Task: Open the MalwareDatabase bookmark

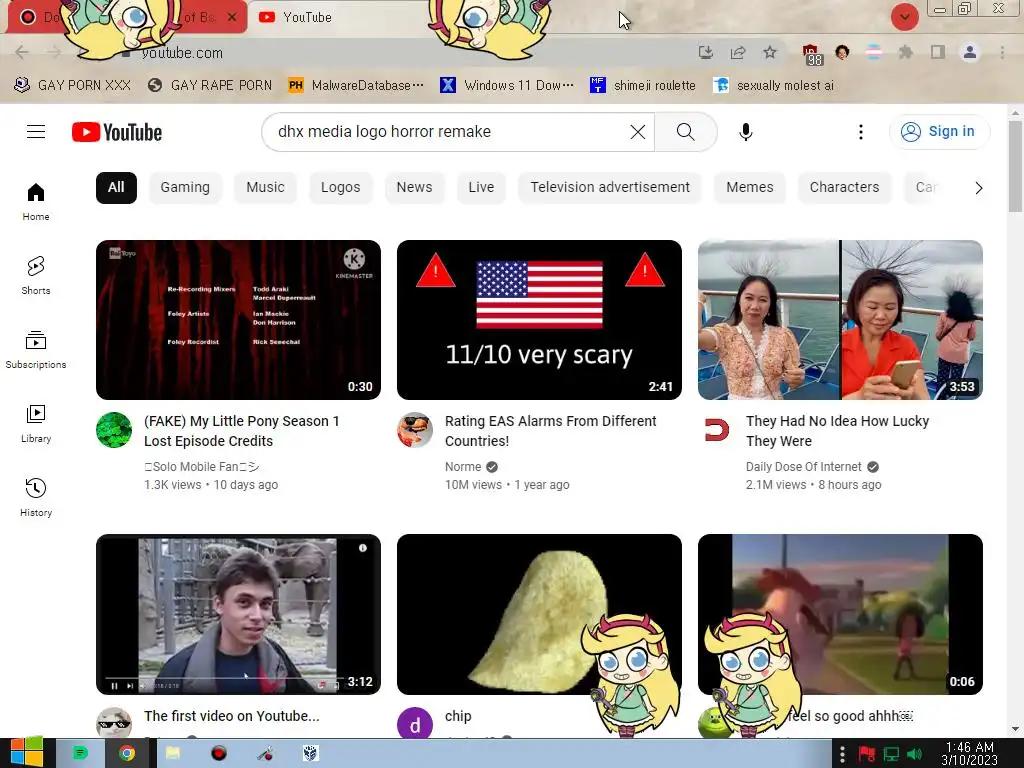Action: pyautogui.click(x=356, y=86)
